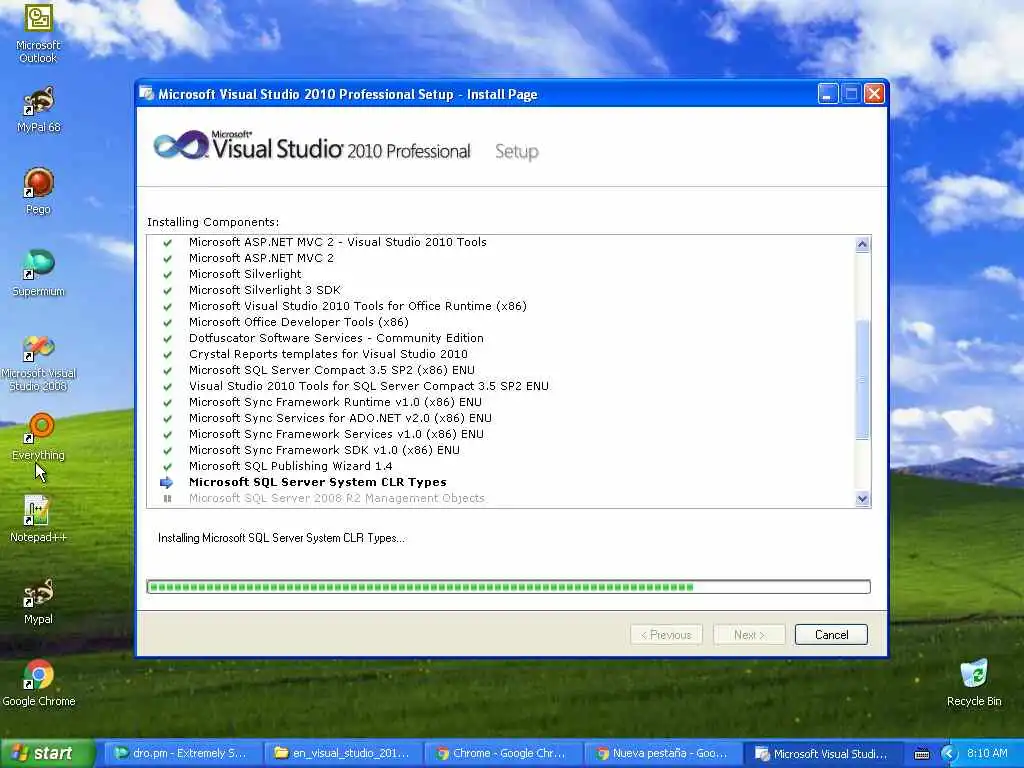Open the Windows Start menu
Image resolution: width=1024 pixels, height=768 pixels.
(x=47, y=753)
